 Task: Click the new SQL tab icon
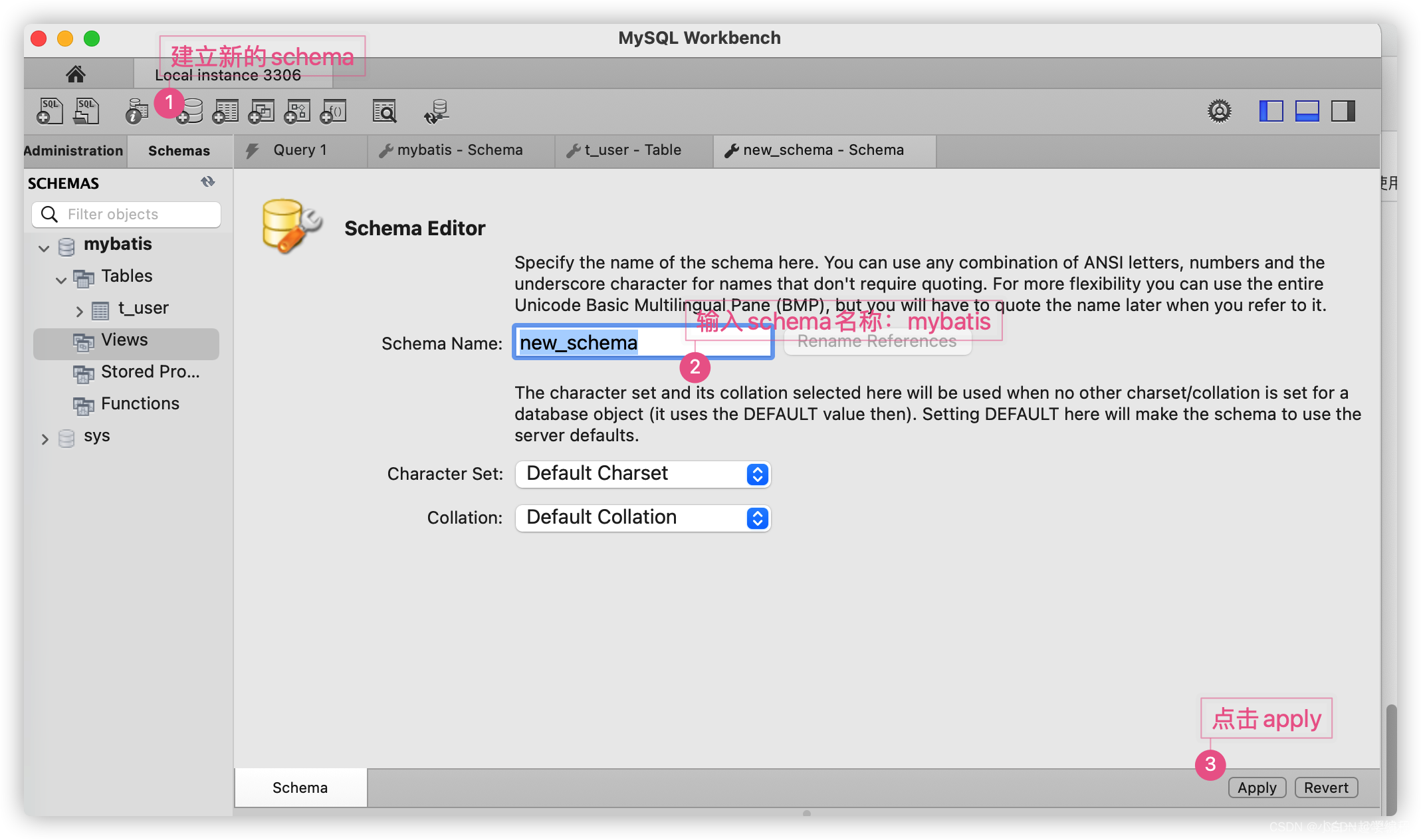(x=49, y=111)
